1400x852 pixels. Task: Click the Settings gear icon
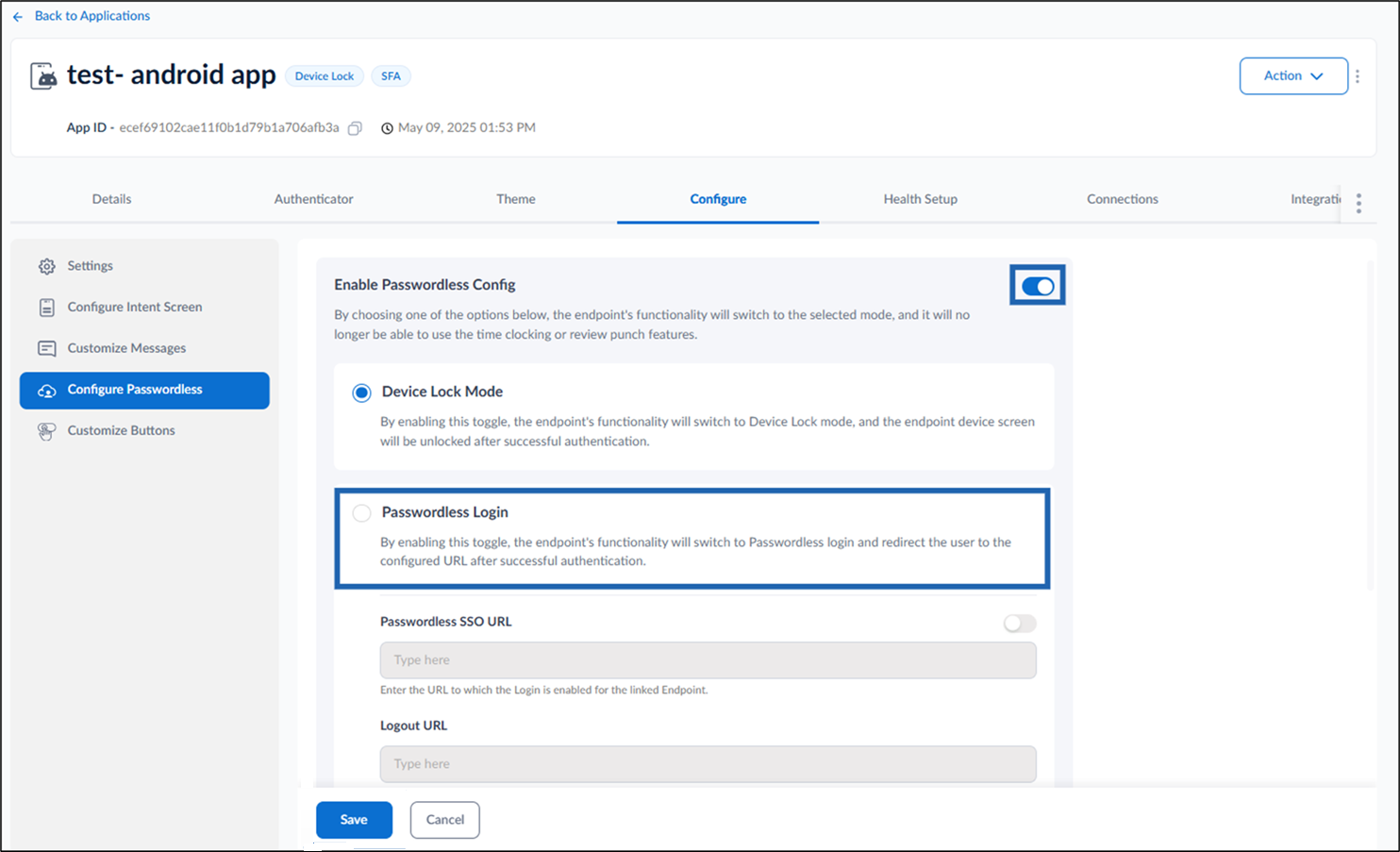pos(46,266)
